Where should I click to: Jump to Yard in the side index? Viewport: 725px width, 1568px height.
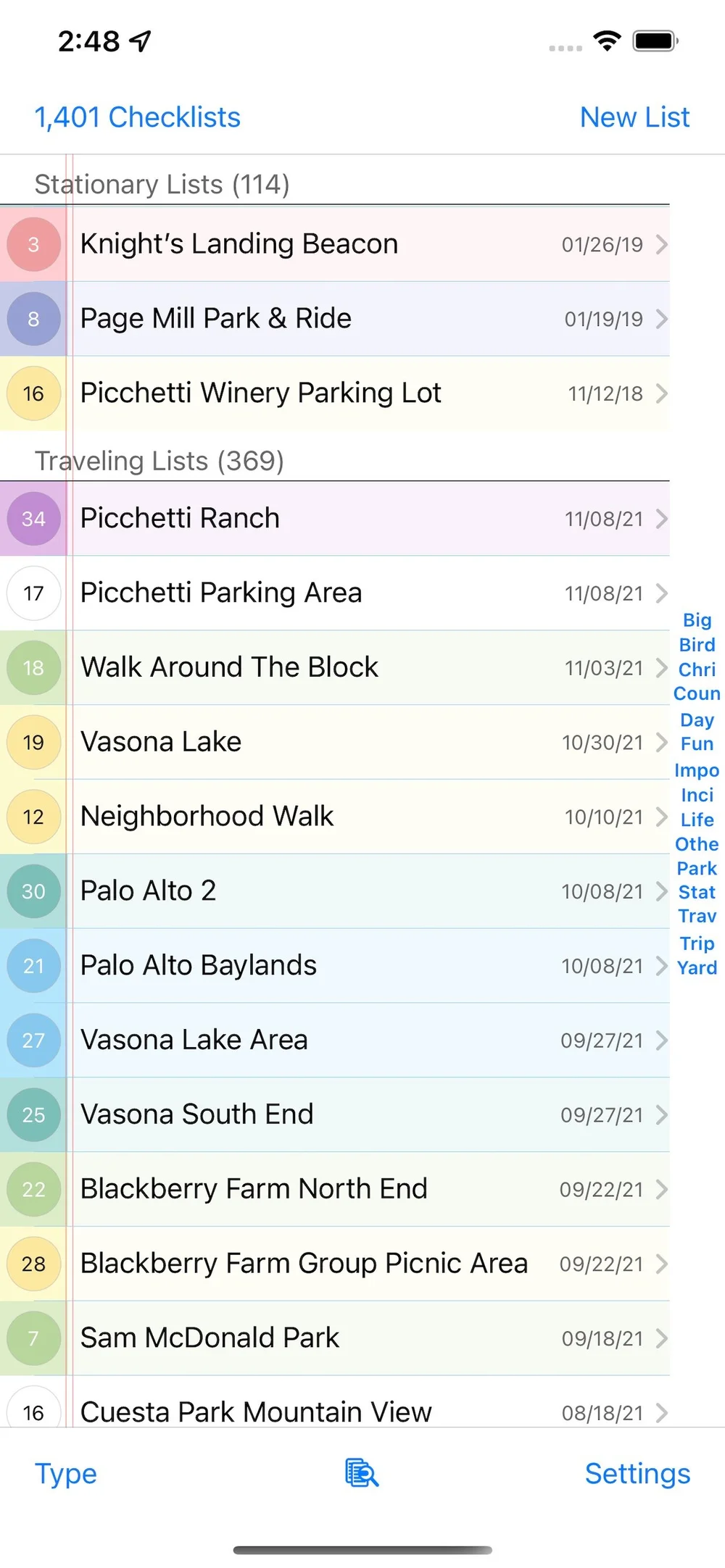pyautogui.click(x=697, y=967)
